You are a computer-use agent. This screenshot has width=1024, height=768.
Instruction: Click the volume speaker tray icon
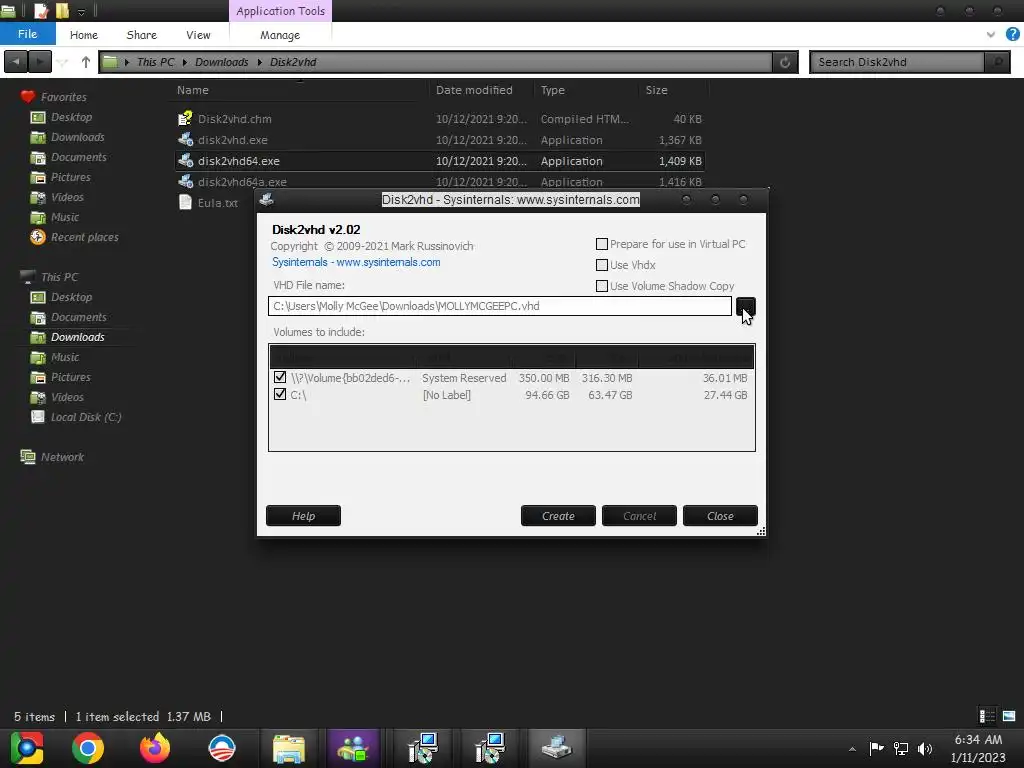pos(925,748)
